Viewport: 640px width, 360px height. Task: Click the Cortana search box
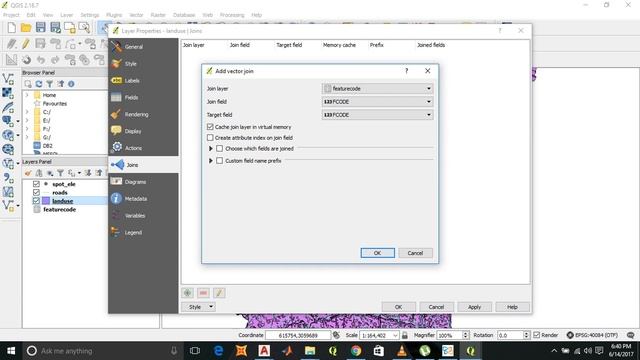[x=102, y=351]
